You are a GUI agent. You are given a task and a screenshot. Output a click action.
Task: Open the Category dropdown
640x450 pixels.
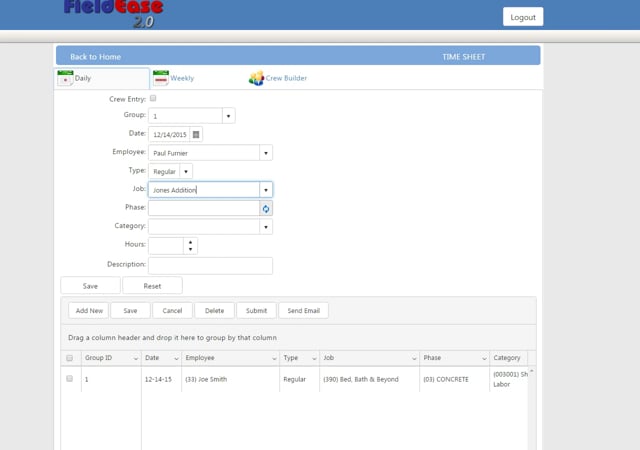click(x=266, y=227)
